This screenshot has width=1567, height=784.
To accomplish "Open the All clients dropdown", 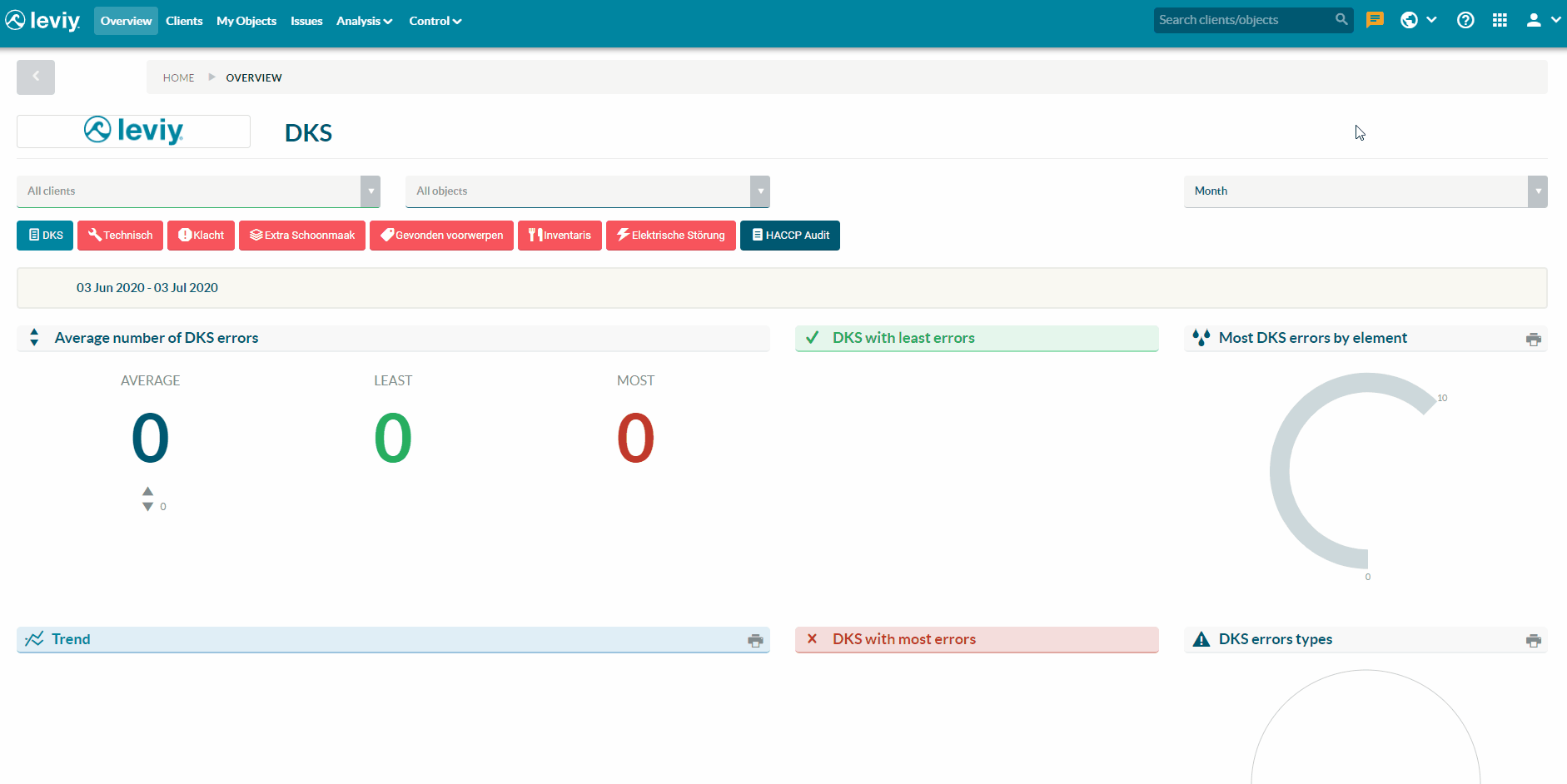I will (197, 191).
